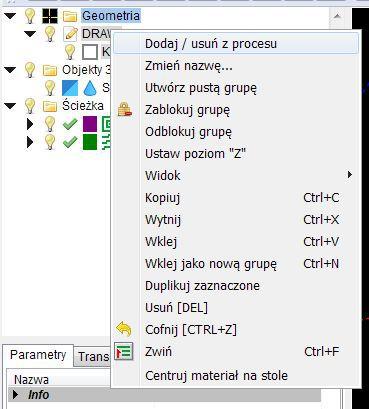Image resolution: width=369 pixels, height=409 pixels.
Task: Open the 'Widok' submenu
Action: tap(235, 175)
